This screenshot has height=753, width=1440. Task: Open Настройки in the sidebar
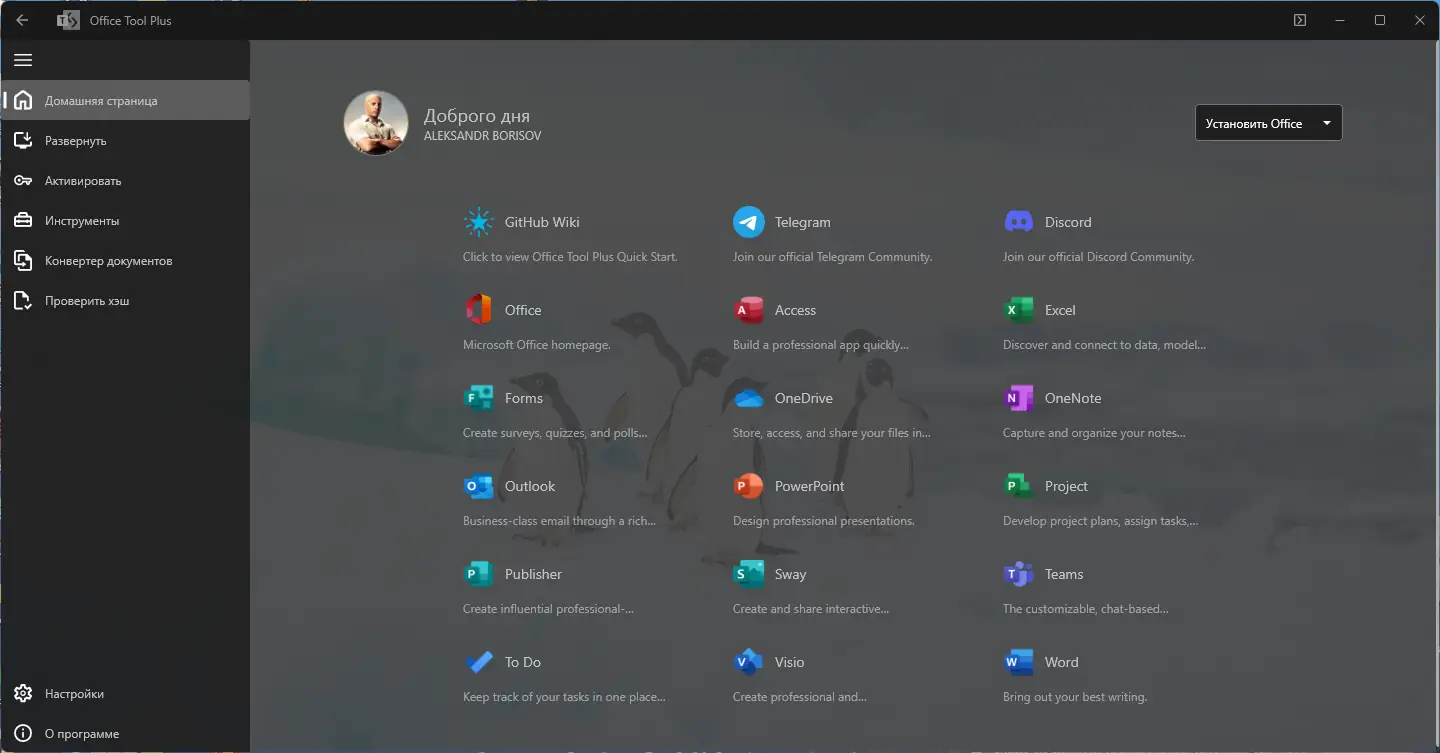(125, 693)
